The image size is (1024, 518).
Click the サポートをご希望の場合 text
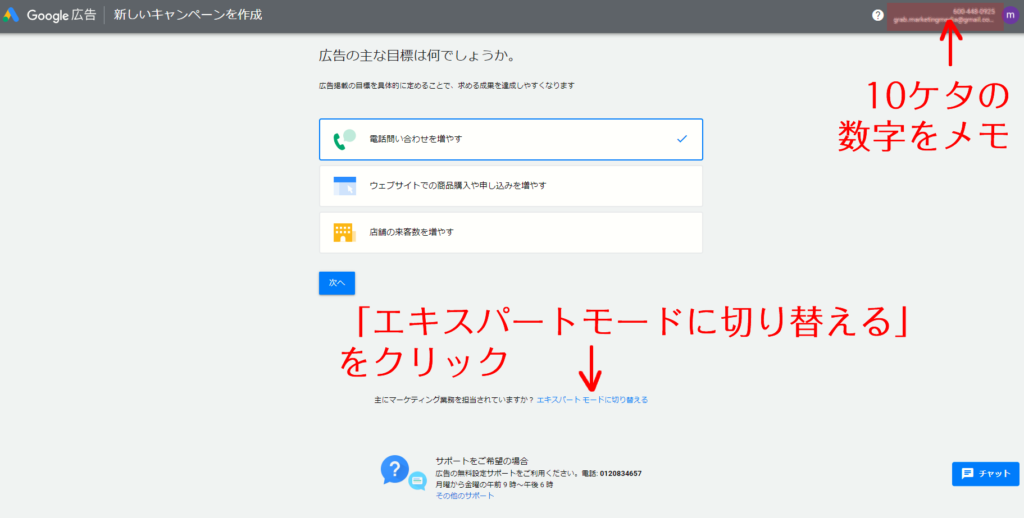482,461
